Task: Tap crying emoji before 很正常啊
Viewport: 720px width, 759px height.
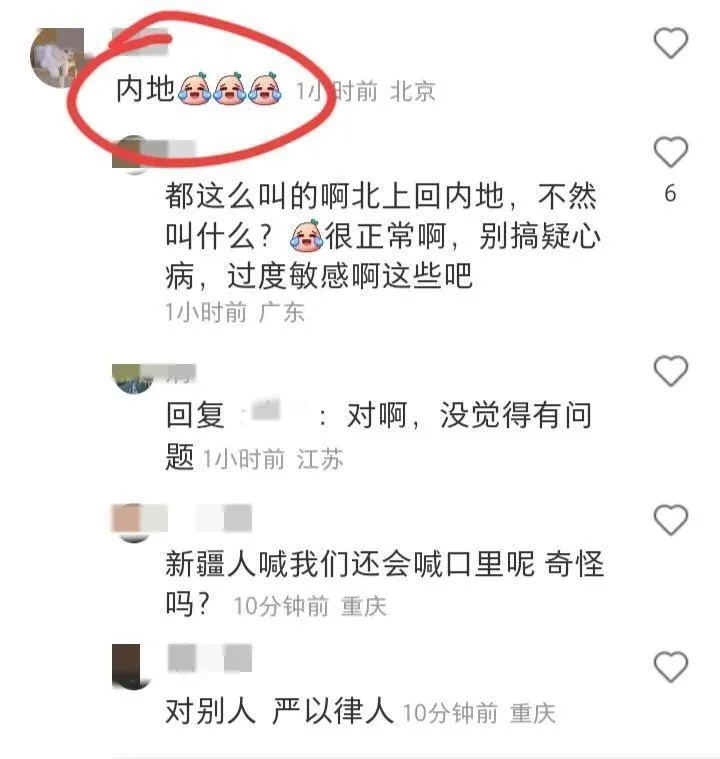Action: [306, 235]
